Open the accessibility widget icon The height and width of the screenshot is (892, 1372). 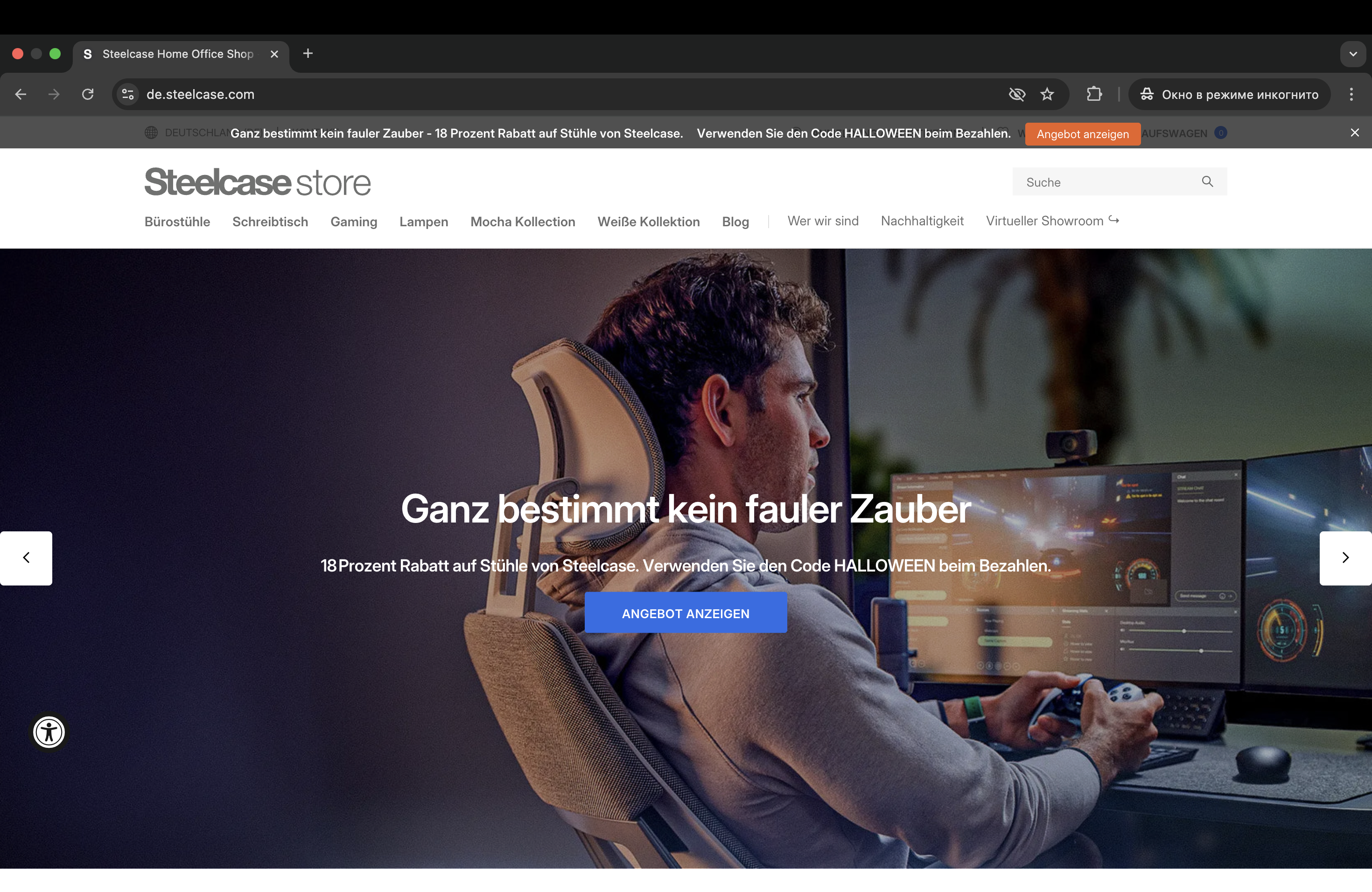tap(49, 732)
